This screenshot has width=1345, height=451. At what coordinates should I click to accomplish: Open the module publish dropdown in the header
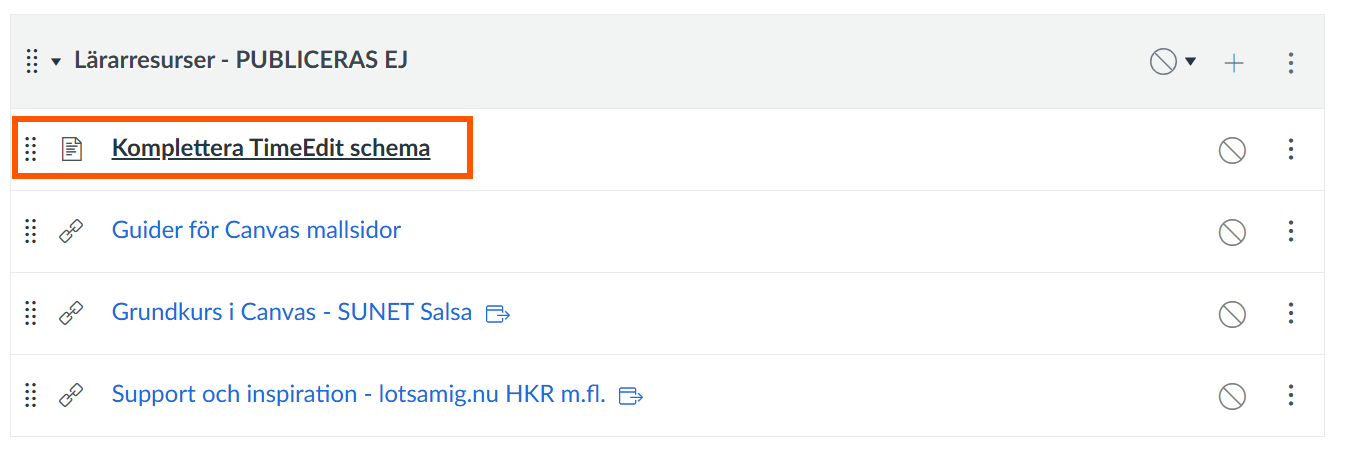pyautogui.click(x=1173, y=62)
